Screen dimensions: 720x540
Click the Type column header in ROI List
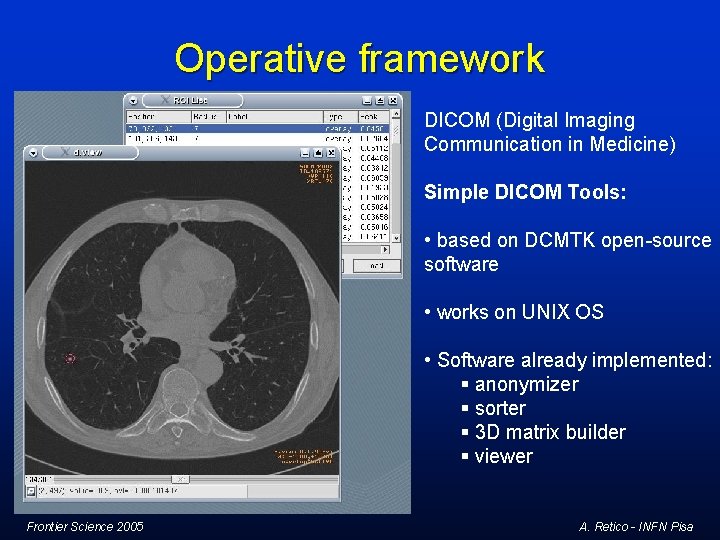pos(341,117)
